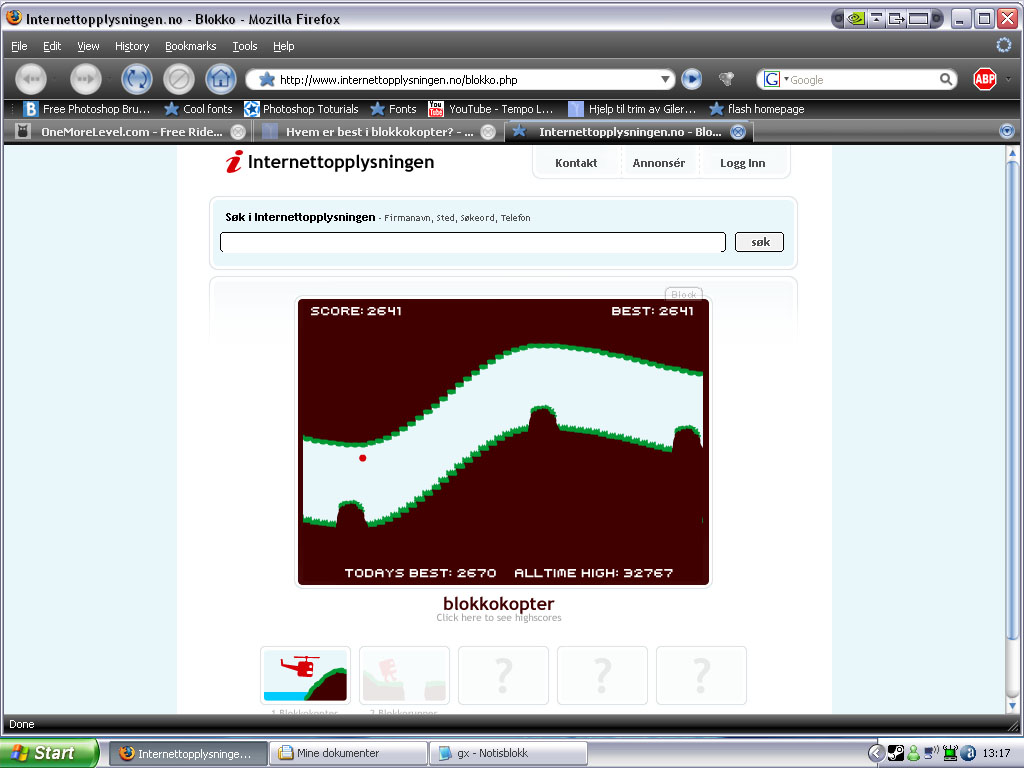Open the Edit menu
The width and height of the screenshot is (1024, 768).
pos(52,46)
